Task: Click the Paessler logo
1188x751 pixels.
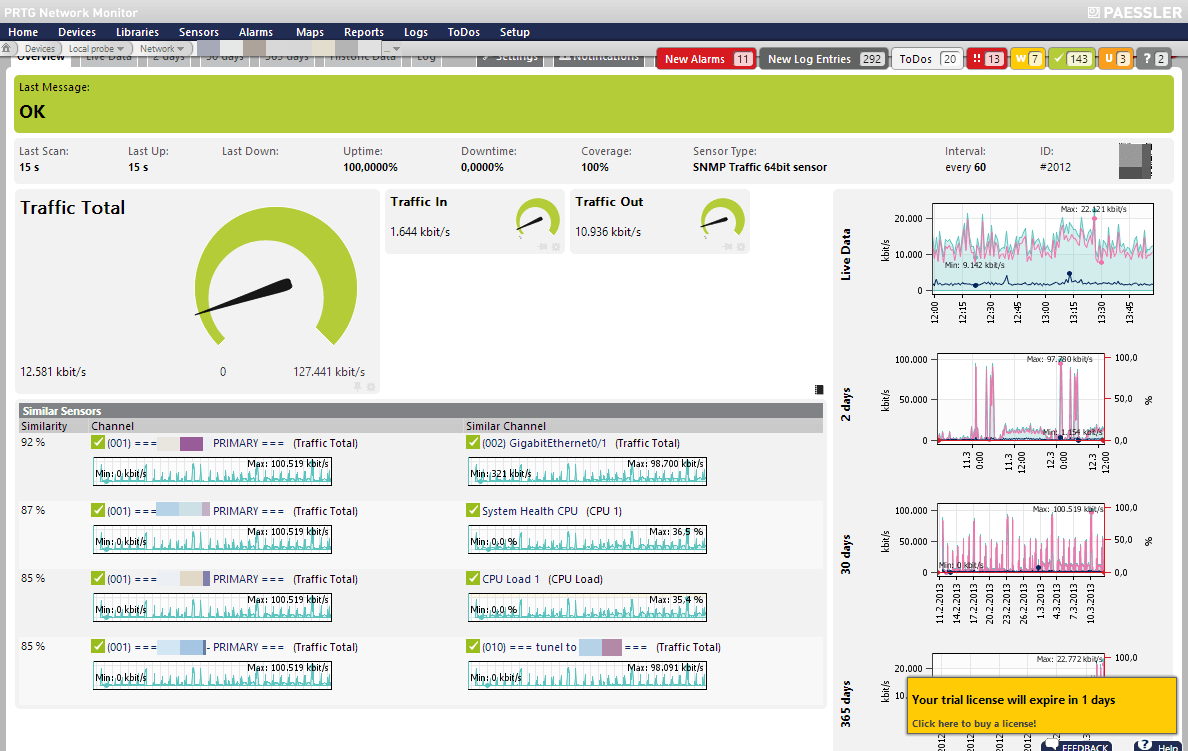Action: pyautogui.click(x=1134, y=12)
